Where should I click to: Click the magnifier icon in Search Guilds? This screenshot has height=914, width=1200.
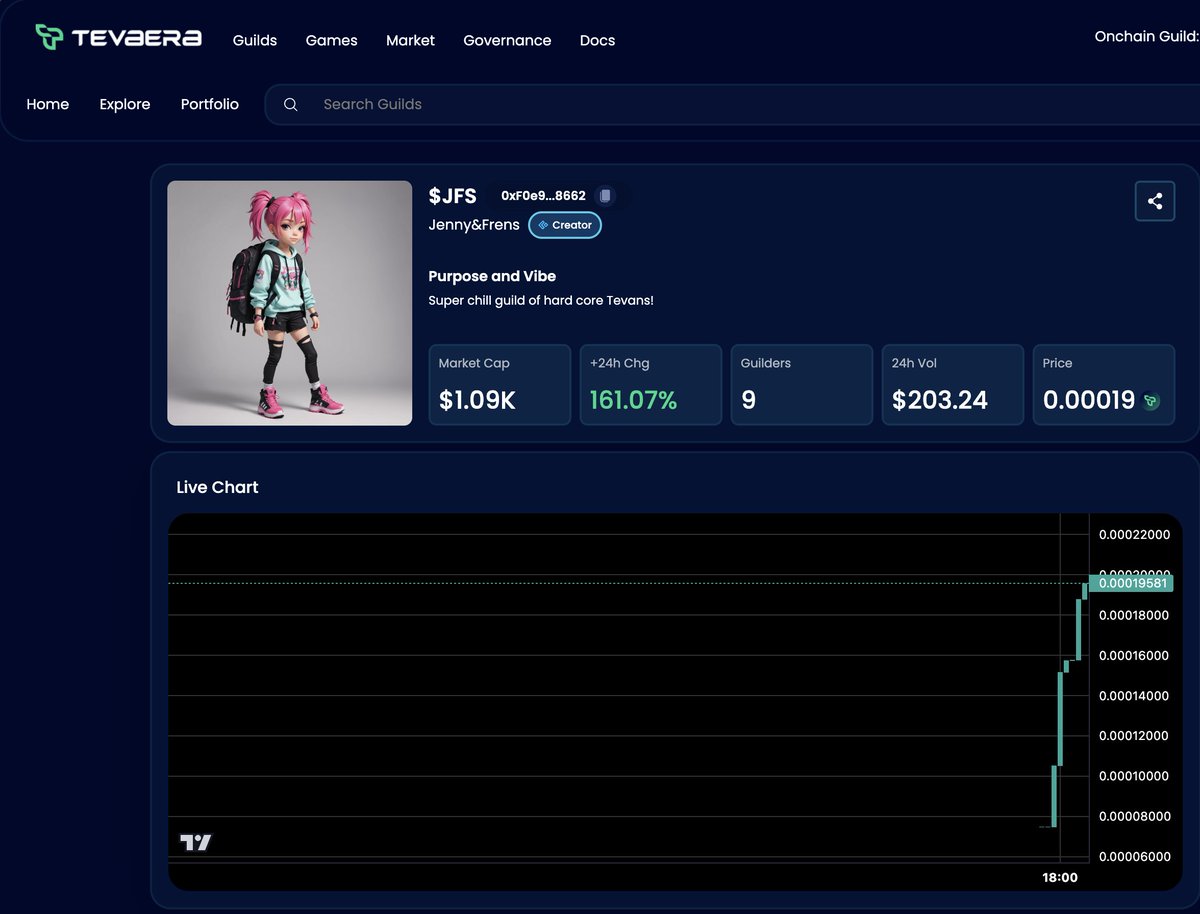click(x=290, y=104)
